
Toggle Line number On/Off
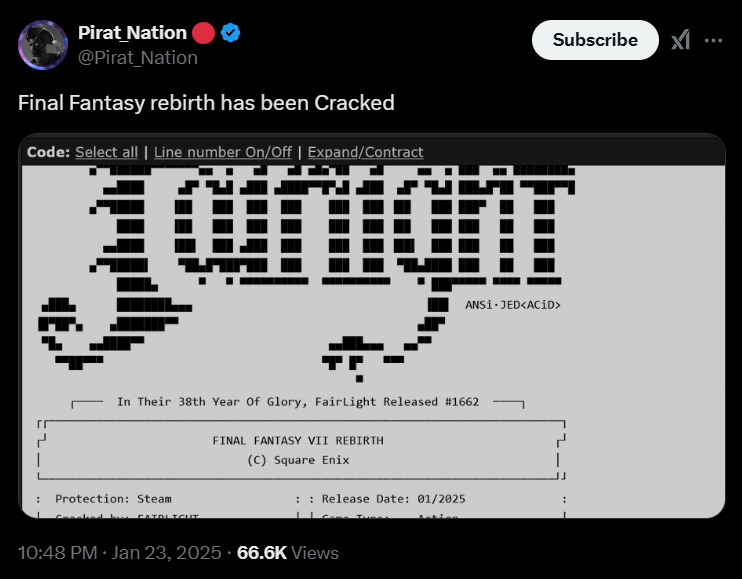pyautogui.click(x=223, y=152)
